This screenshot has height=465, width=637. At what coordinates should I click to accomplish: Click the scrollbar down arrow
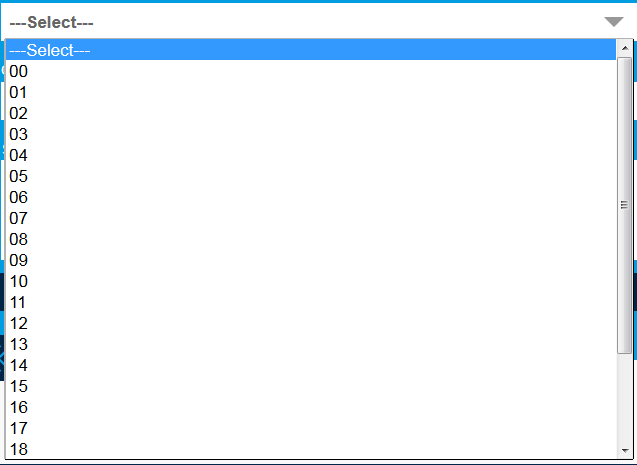click(624, 451)
